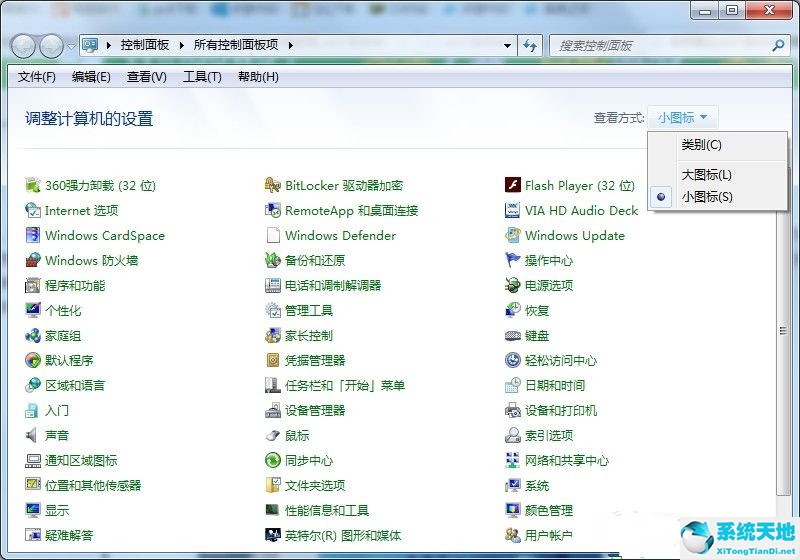Open the 位置和其他传感器 link
800x560 pixels.
93,486
